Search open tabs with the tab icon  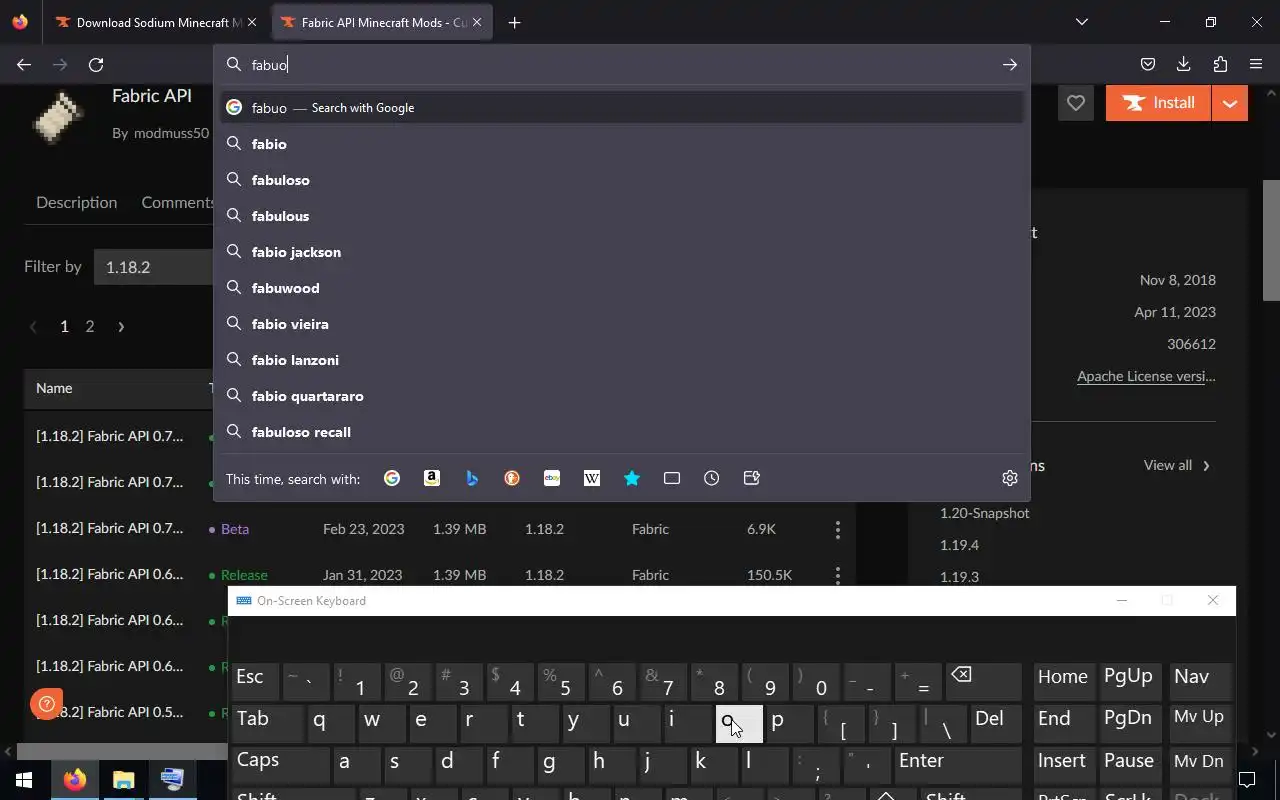point(672,478)
